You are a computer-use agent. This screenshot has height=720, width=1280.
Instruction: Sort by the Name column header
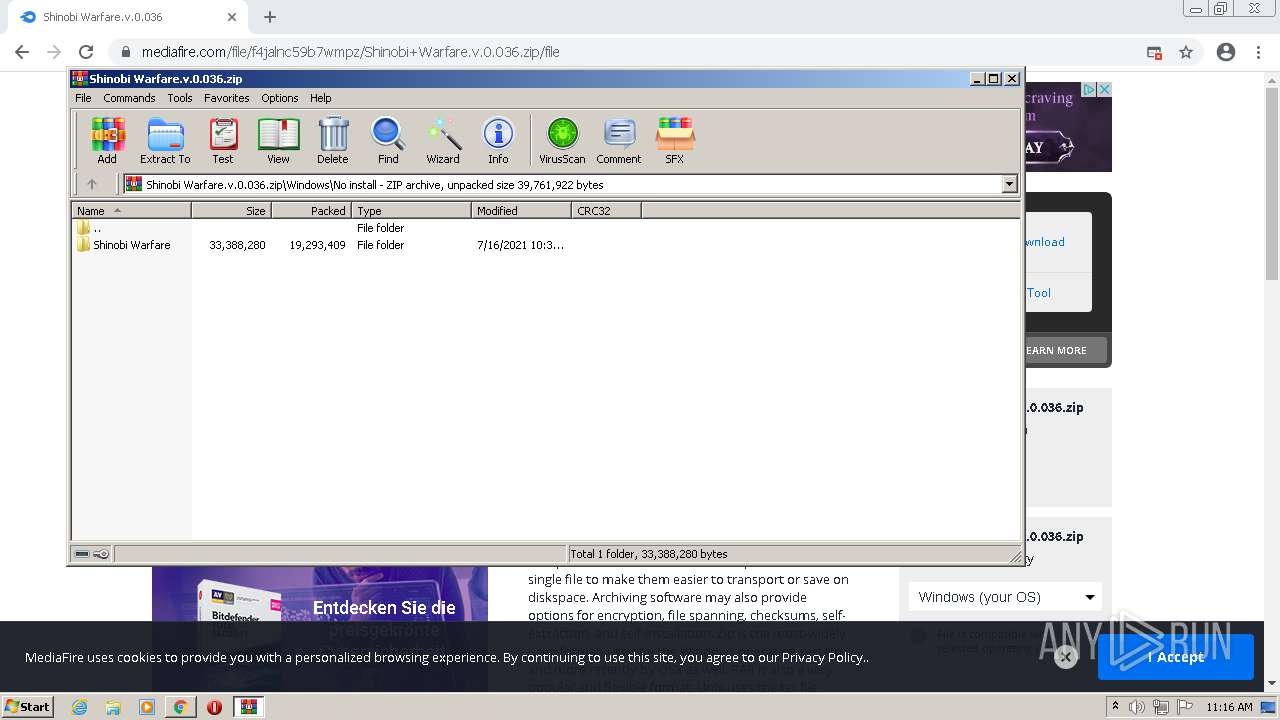(131, 210)
